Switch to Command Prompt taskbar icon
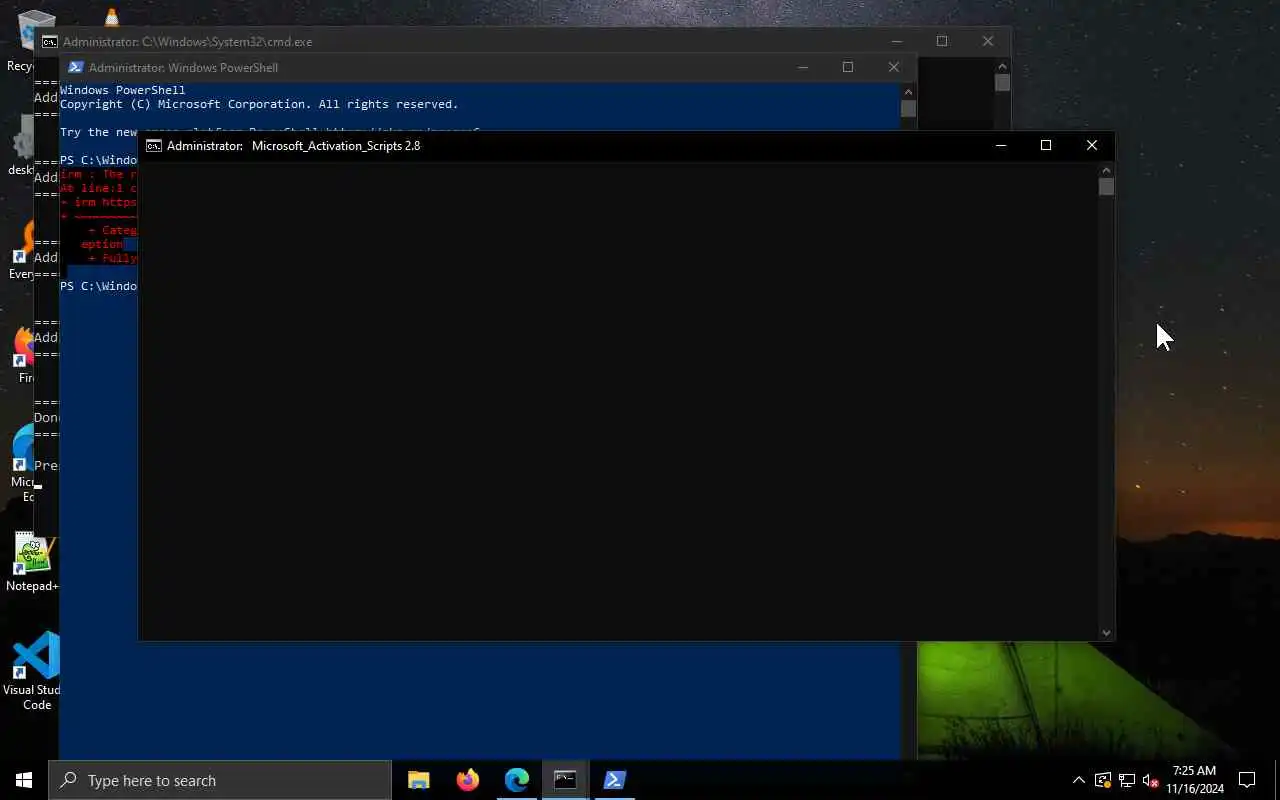 [566, 780]
